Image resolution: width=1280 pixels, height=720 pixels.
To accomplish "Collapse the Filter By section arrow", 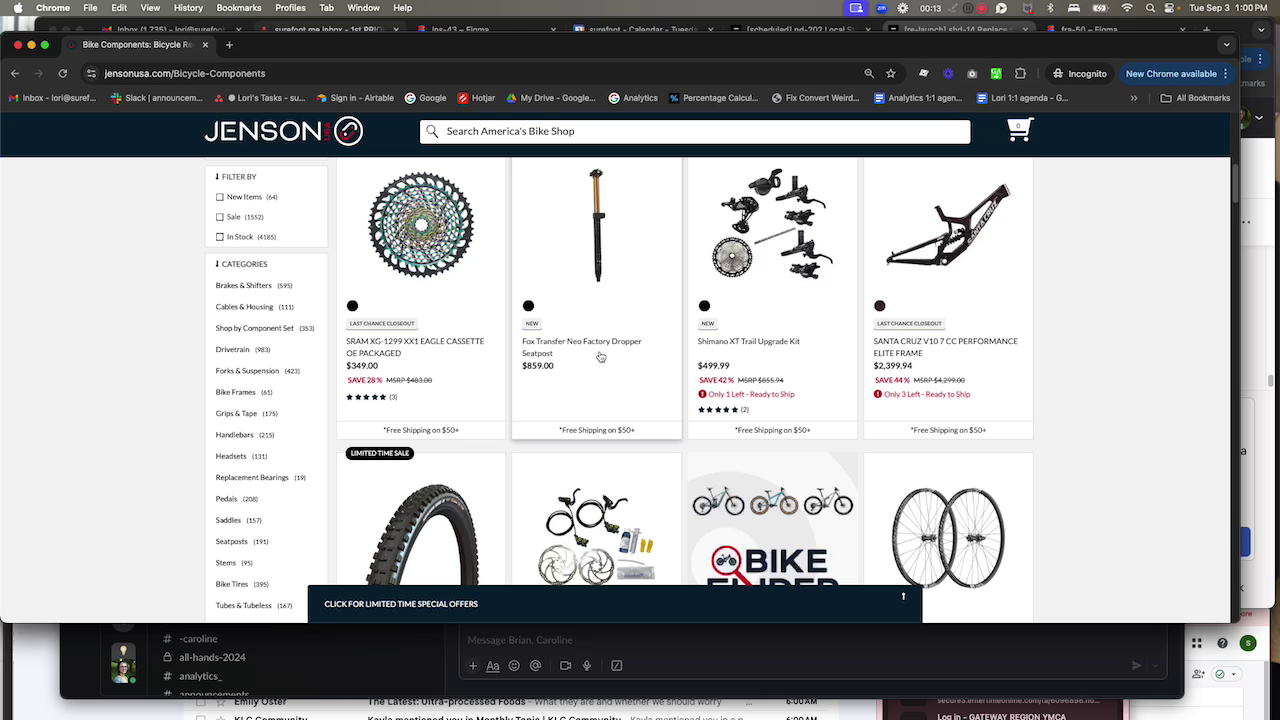I will (x=217, y=177).
